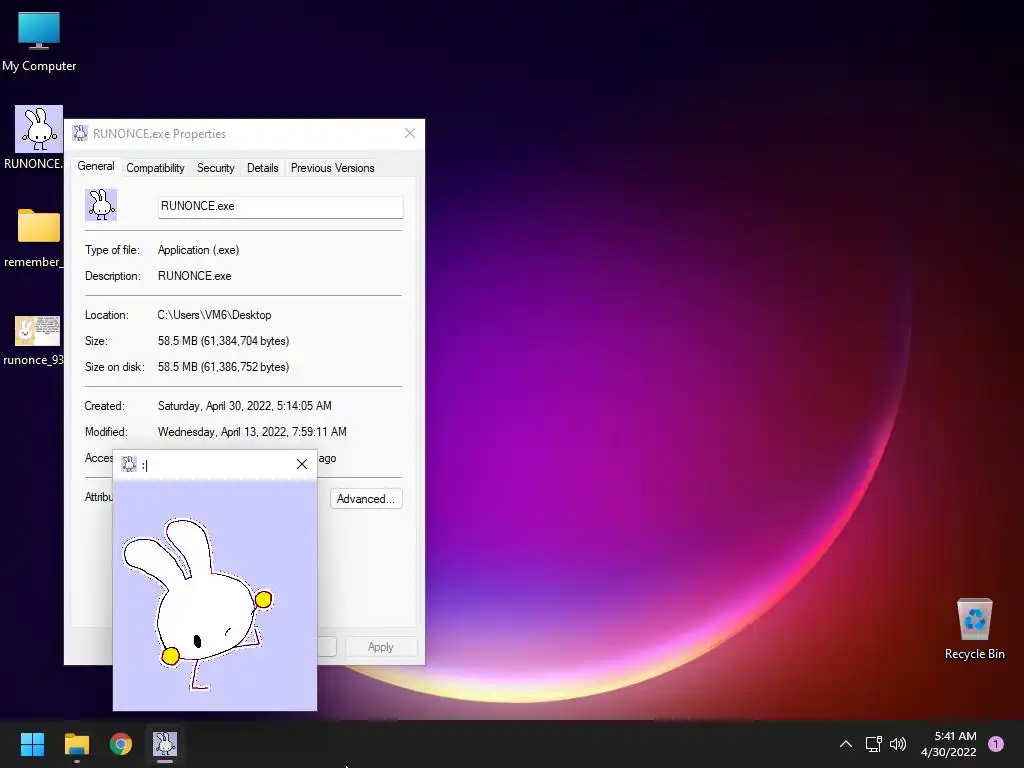Launch Google Chrome from taskbar
This screenshot has height=768, width=1024.
[121, 744]
